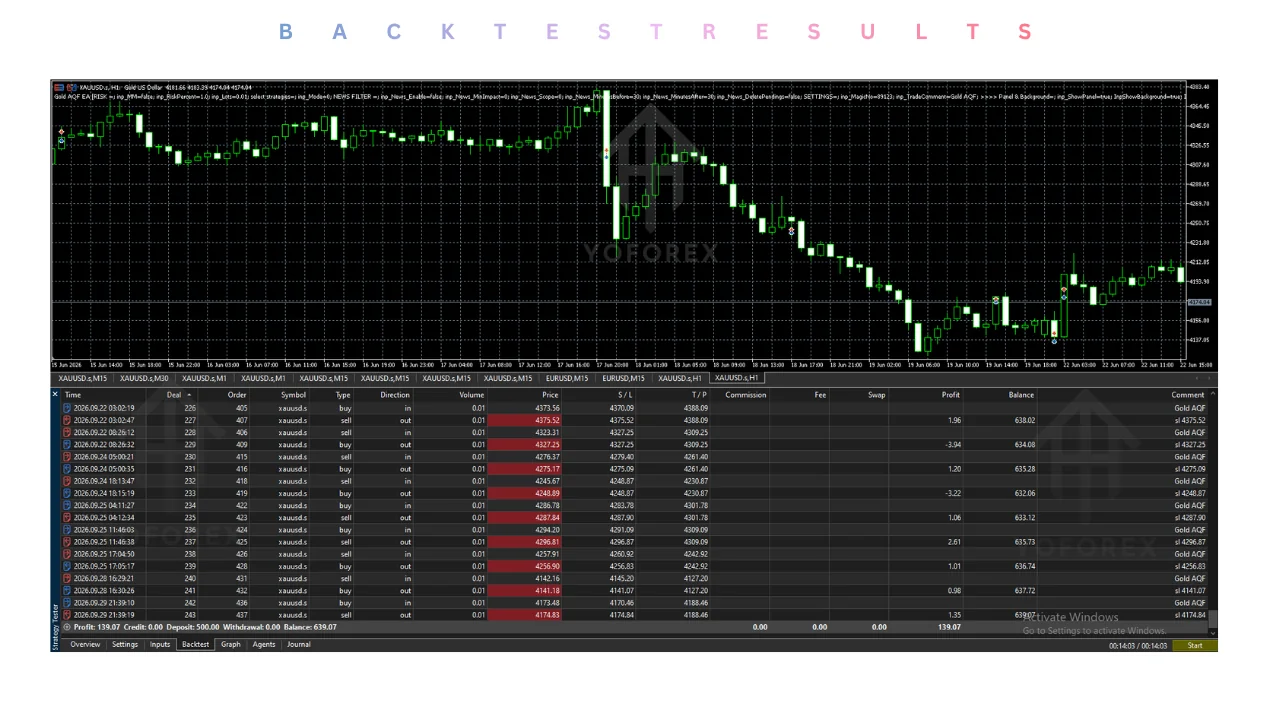This screenshot has height=720, width=1280.
Task: Open the Overview tab
Action: click(85, 645)
